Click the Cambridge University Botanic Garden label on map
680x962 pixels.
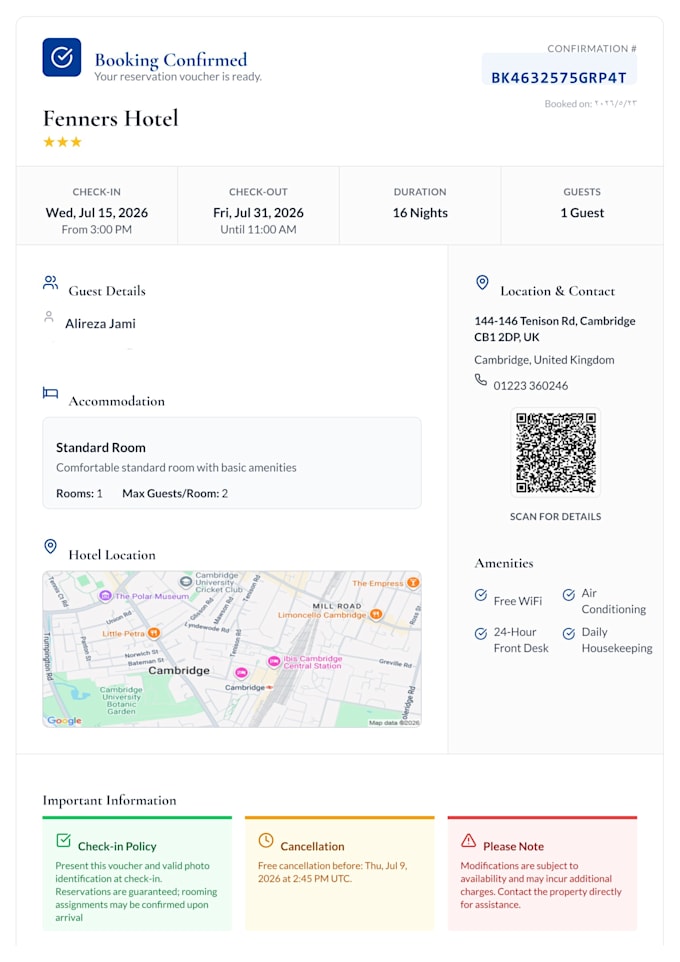pyautogui.click(x=121, y=700)
